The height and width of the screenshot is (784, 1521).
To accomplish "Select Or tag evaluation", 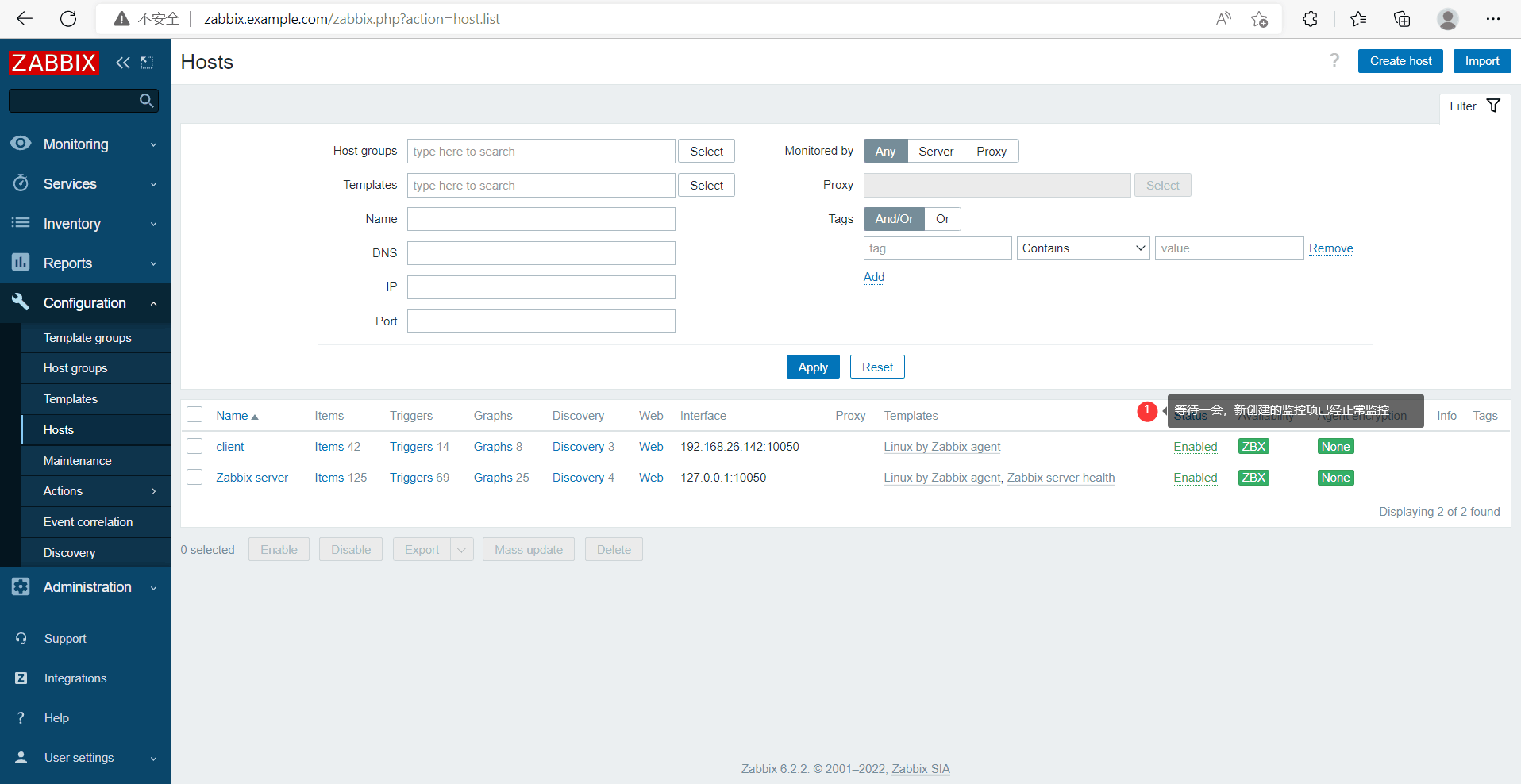I will tap(942, 219).
